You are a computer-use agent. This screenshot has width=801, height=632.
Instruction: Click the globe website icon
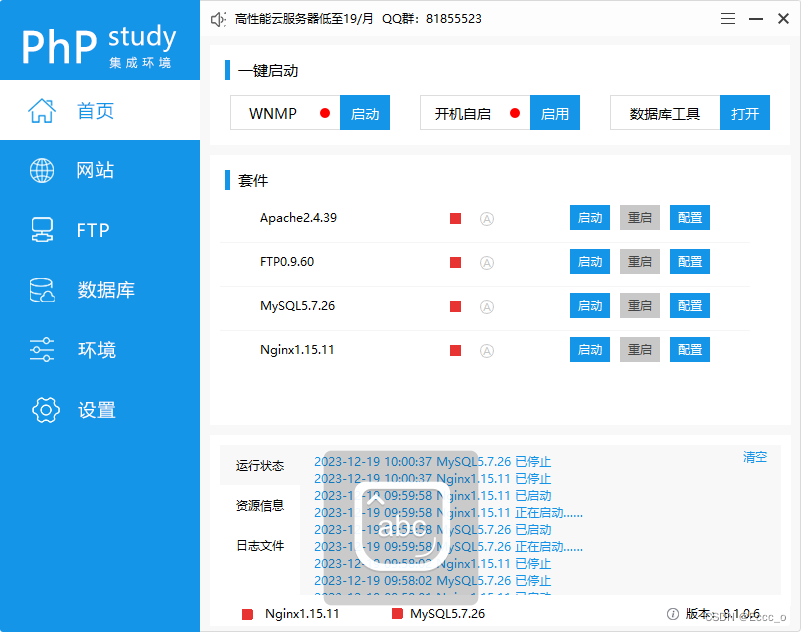42,170
